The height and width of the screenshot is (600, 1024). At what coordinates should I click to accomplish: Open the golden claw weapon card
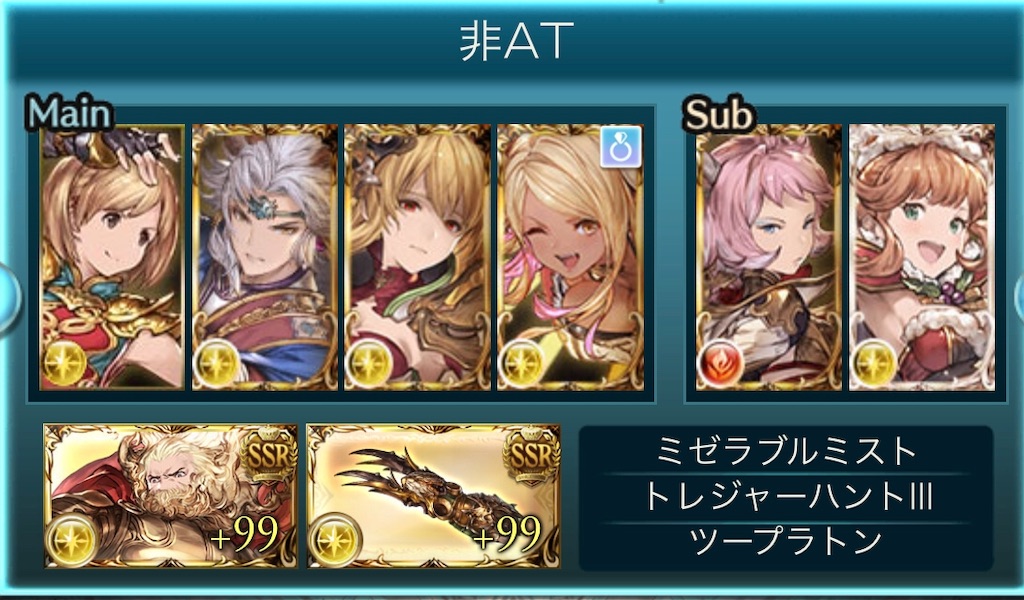[x=434, y=496]
